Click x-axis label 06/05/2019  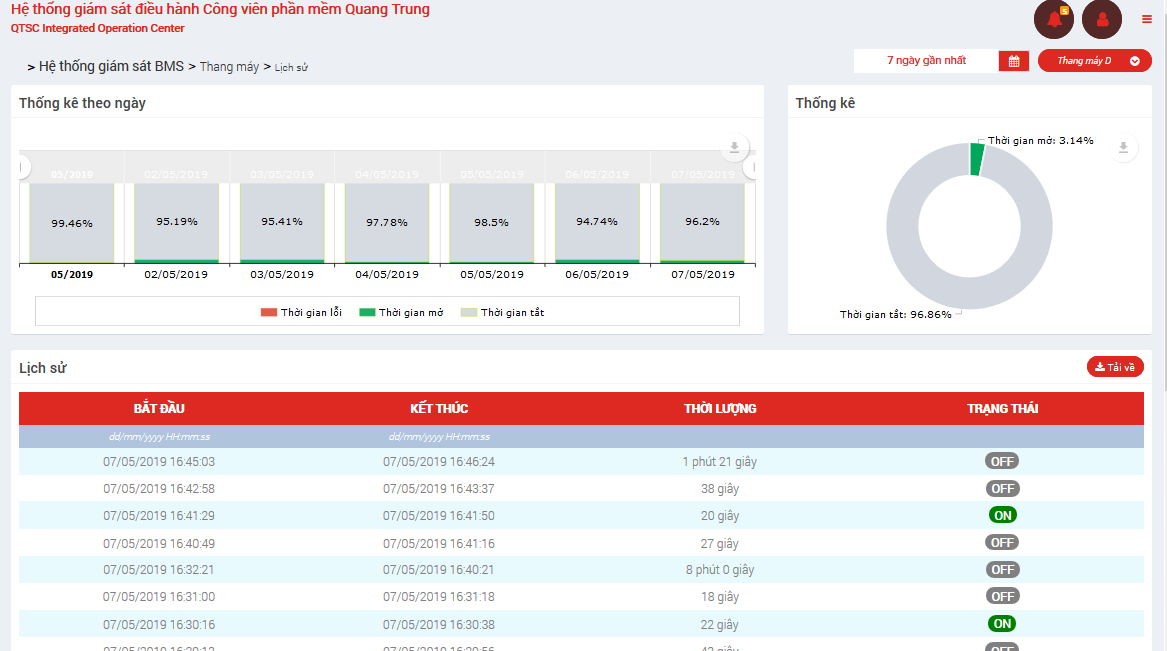pyautogui.click(x=597, y=275)
